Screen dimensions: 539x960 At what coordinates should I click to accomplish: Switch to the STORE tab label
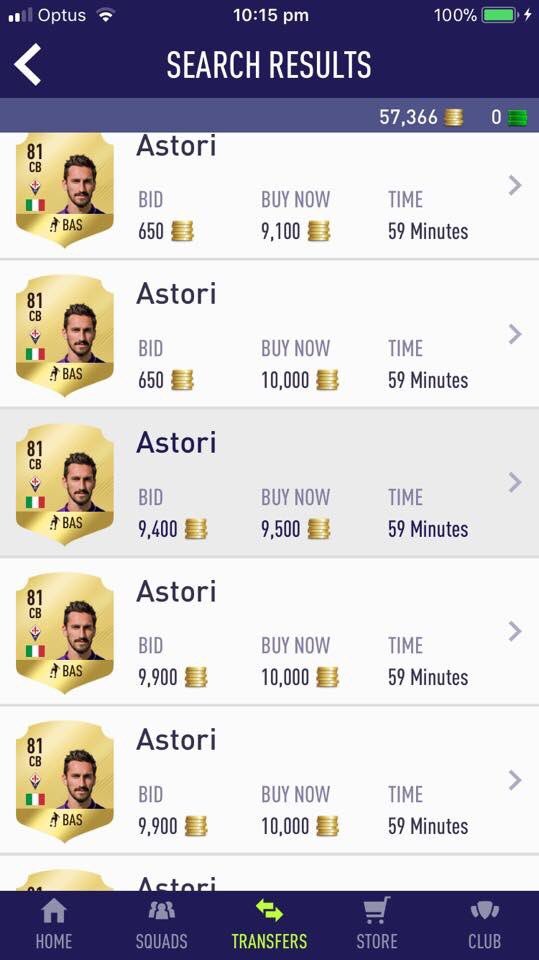coord(377,941)
